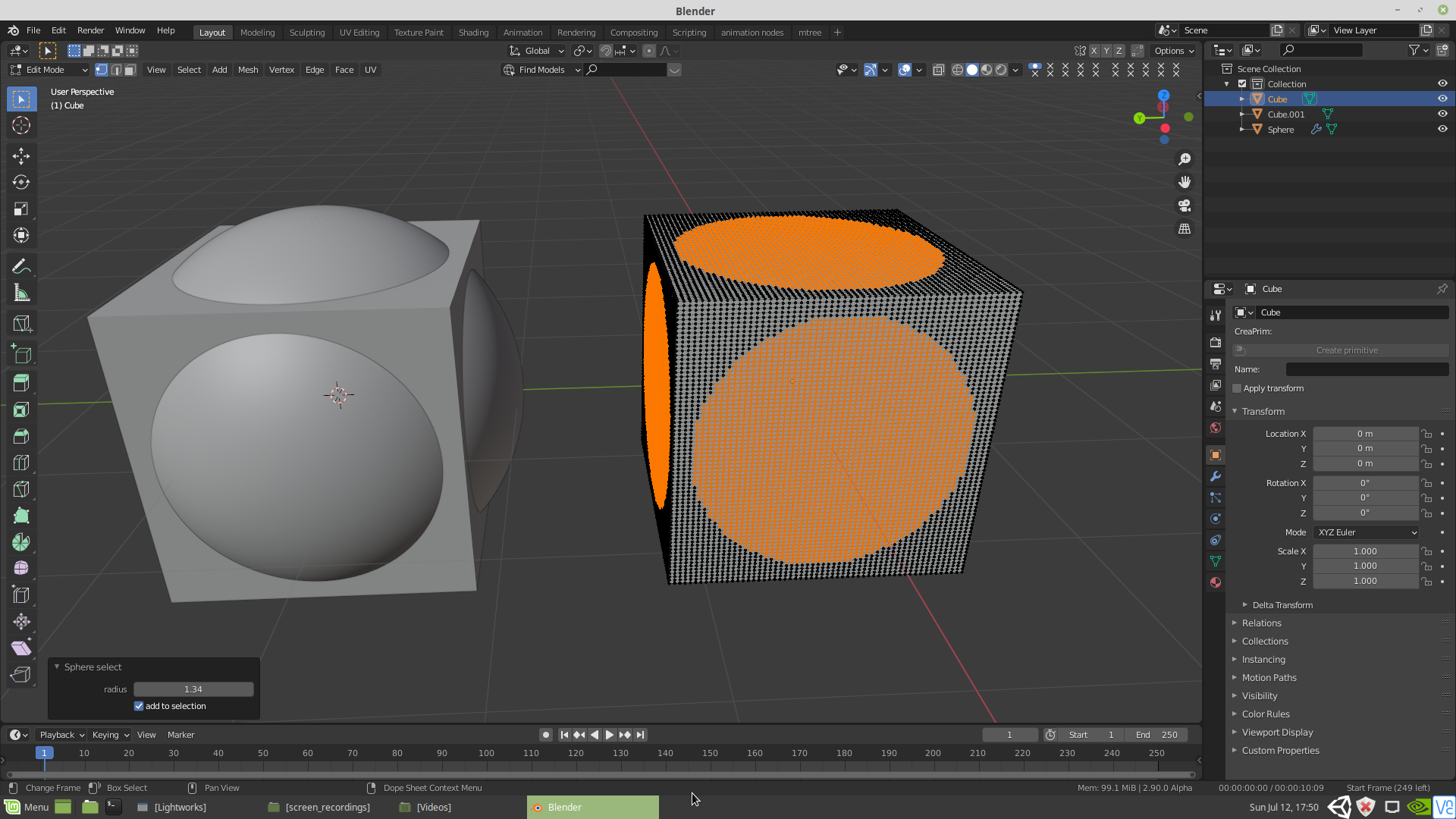This screenshot has height=819, width=1456.
Task: Set the radius slider value
Action: coord(193,689)
